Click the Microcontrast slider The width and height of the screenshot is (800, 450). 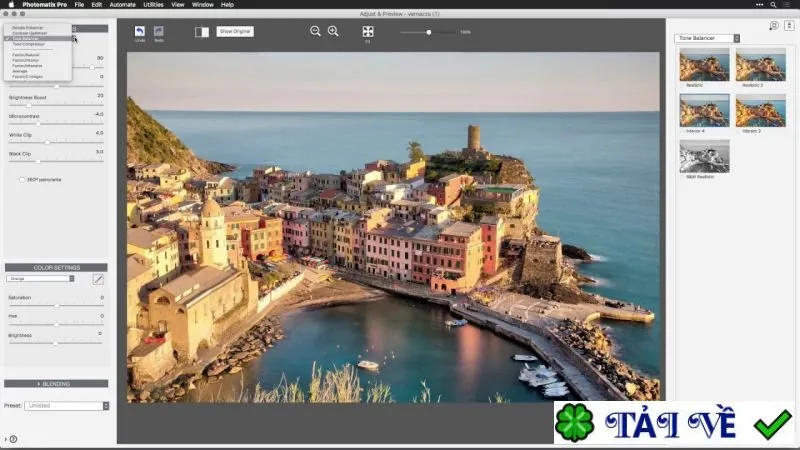(x=56, y=123)
